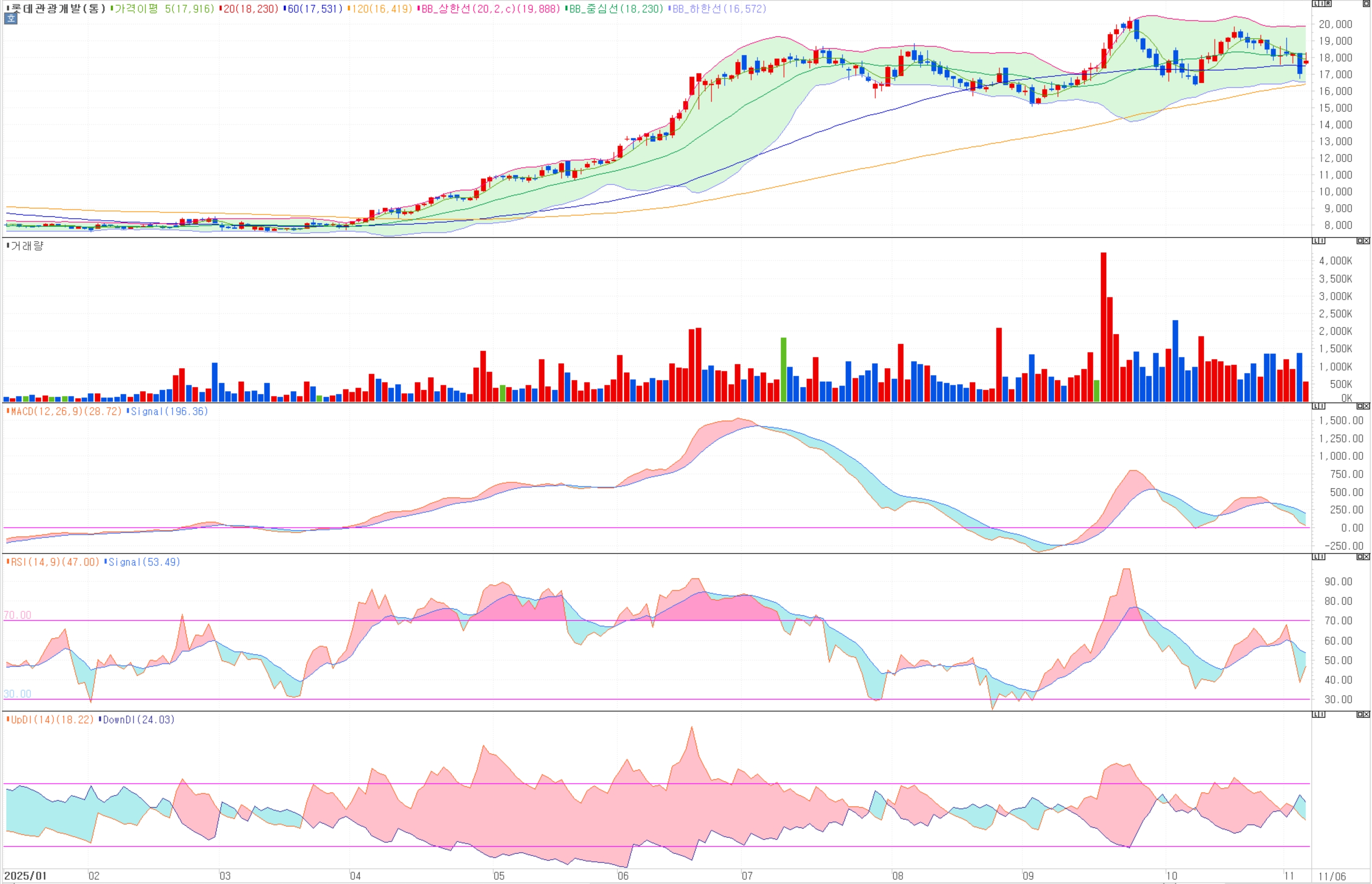Close the UpDI/DownDI indicator panel
Image resolution: width=1372 pixels, height=884 pixels.
pos(1366,715)
